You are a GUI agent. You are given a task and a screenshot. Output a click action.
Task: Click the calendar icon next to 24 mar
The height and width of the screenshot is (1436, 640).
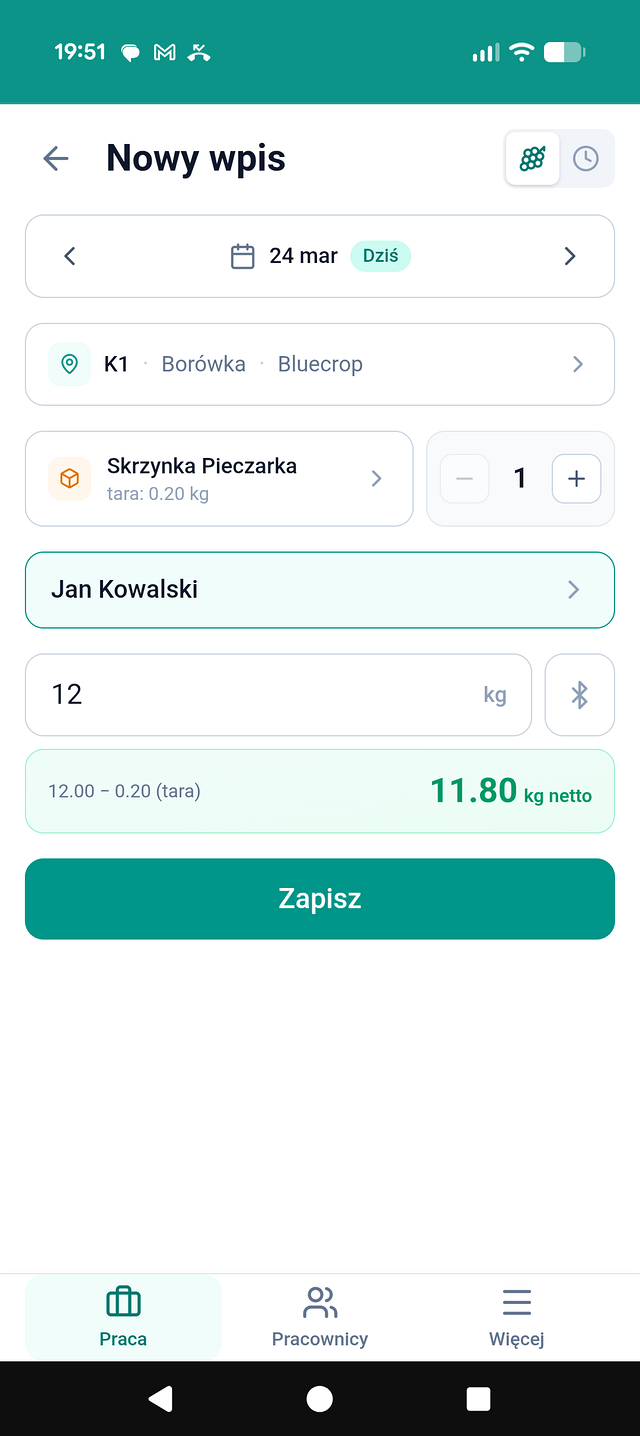pos(242,256)
